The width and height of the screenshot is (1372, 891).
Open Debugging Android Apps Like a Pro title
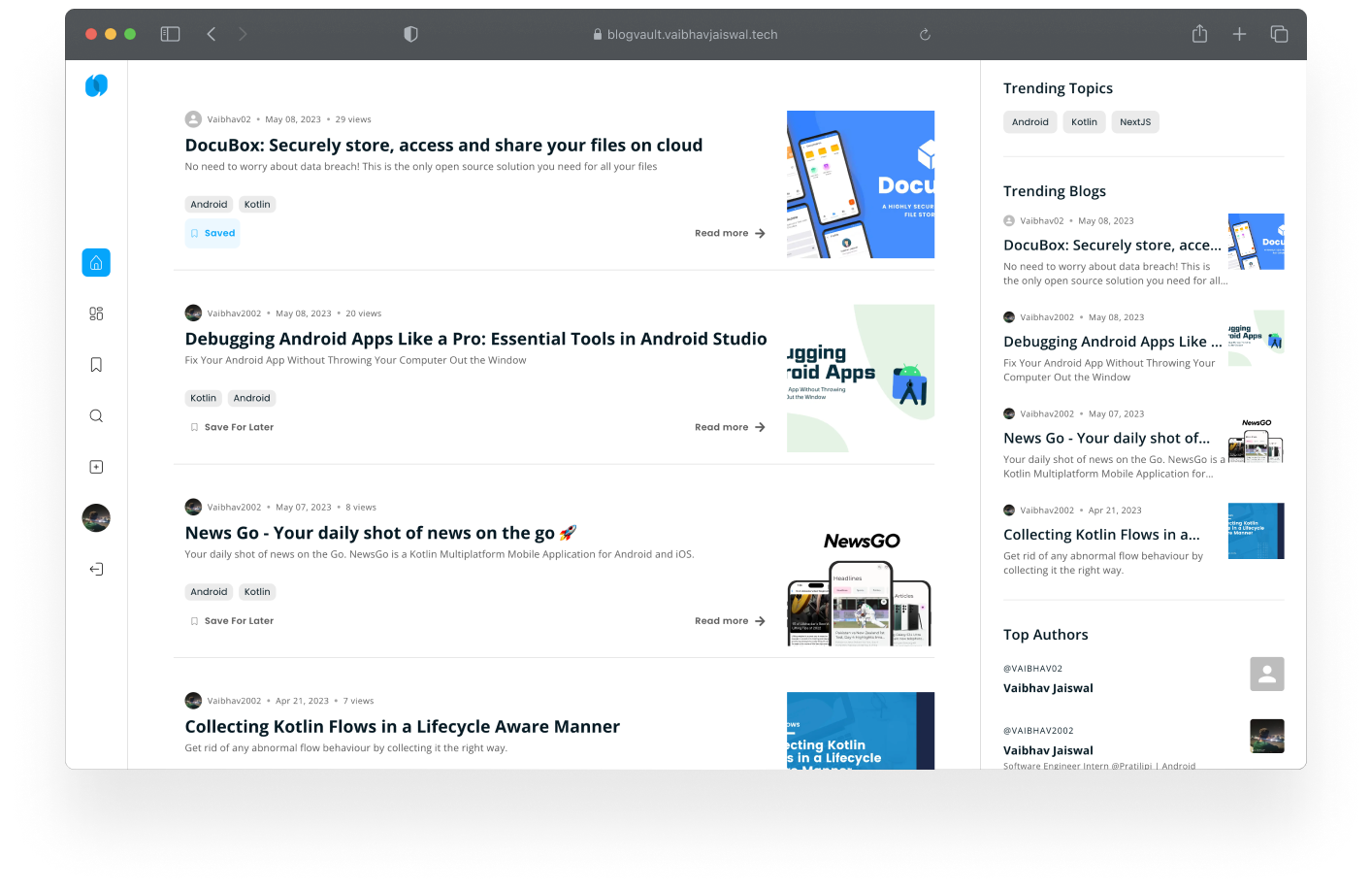475,339
